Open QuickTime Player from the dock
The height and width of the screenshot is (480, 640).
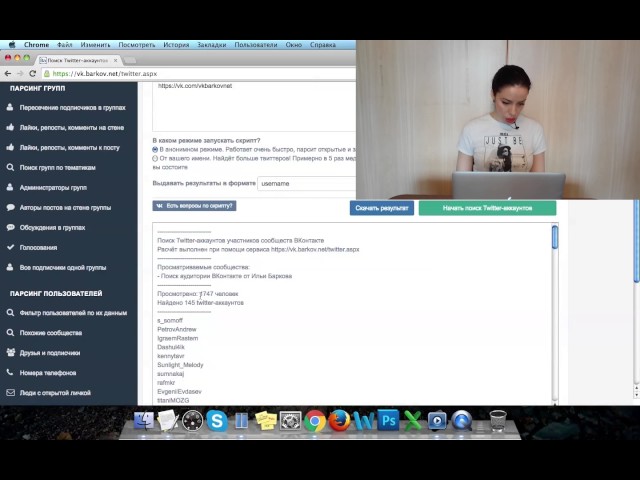(462, 421)
